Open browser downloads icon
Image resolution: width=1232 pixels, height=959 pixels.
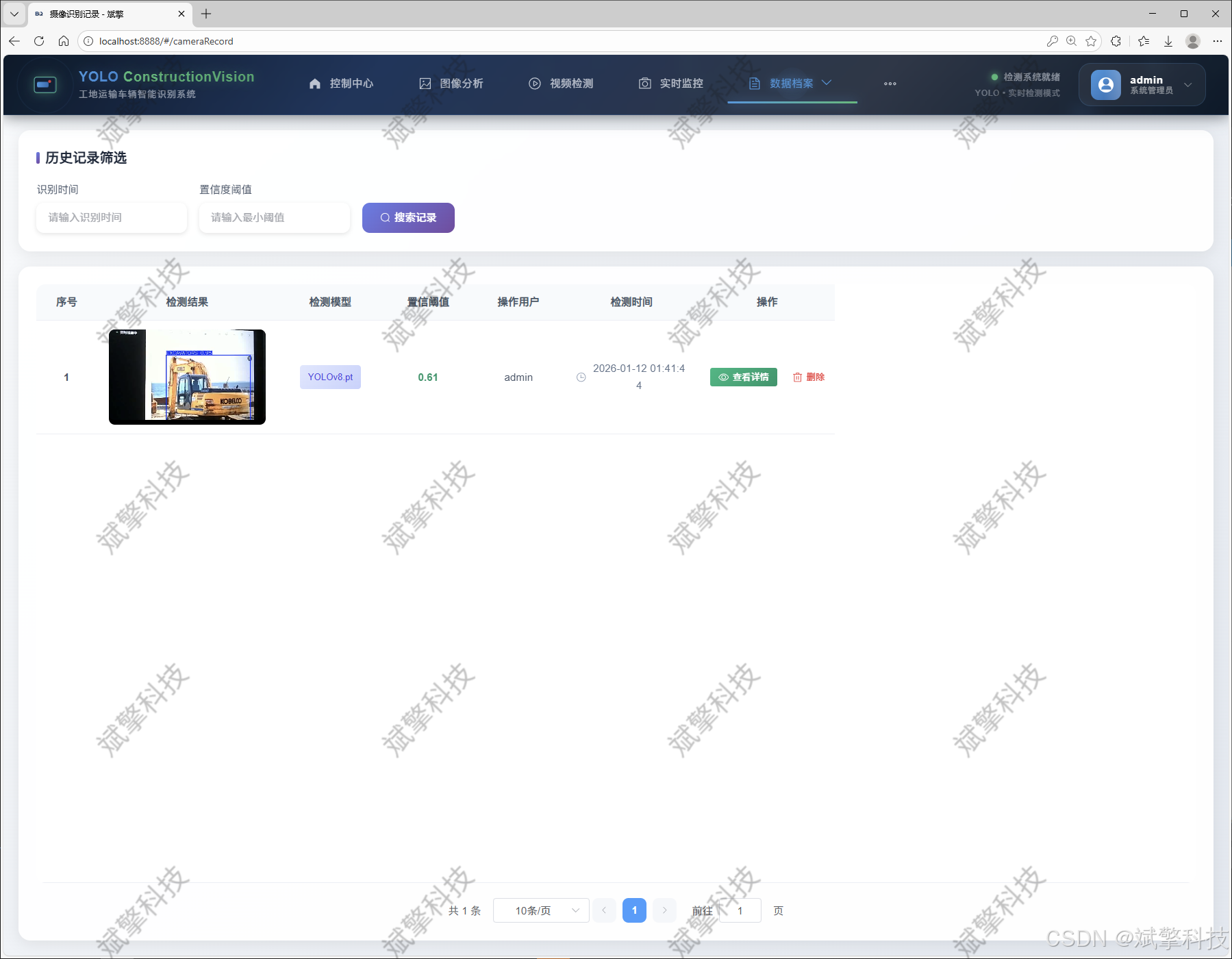(x=1168, y=41)
